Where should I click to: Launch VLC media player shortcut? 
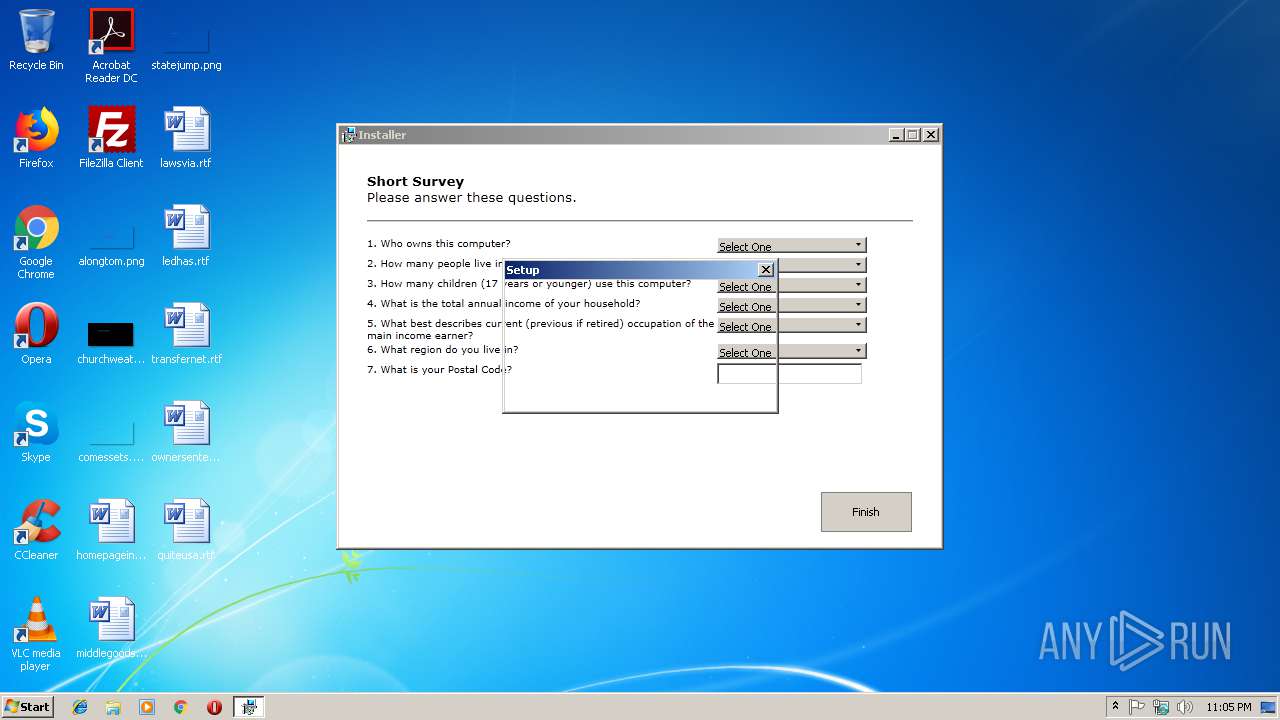click(x=36, y=635)
